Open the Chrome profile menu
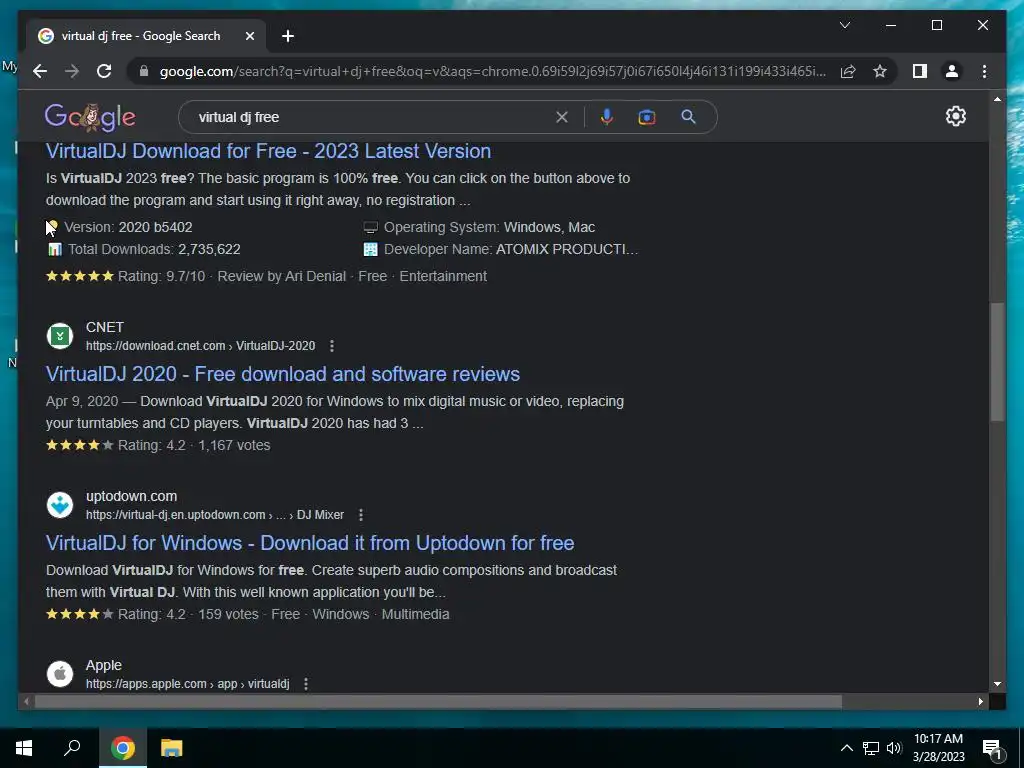1024x768 pixels. (952, 71)
